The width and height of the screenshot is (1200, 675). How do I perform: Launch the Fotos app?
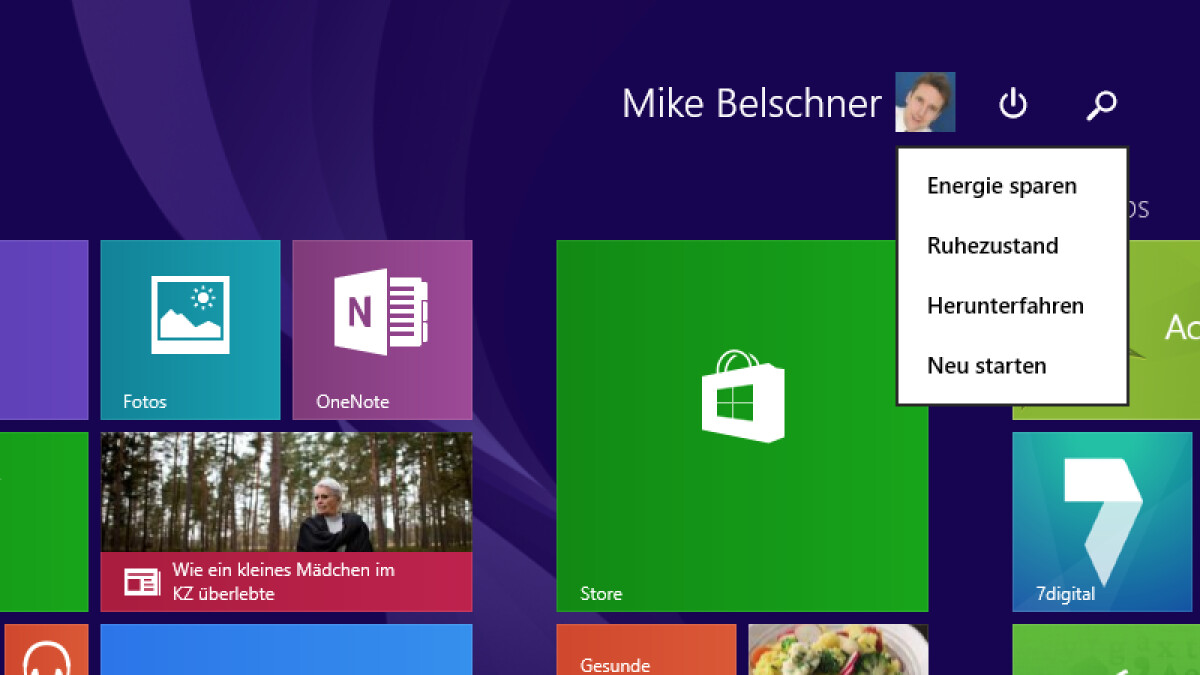tap(190, 330)
